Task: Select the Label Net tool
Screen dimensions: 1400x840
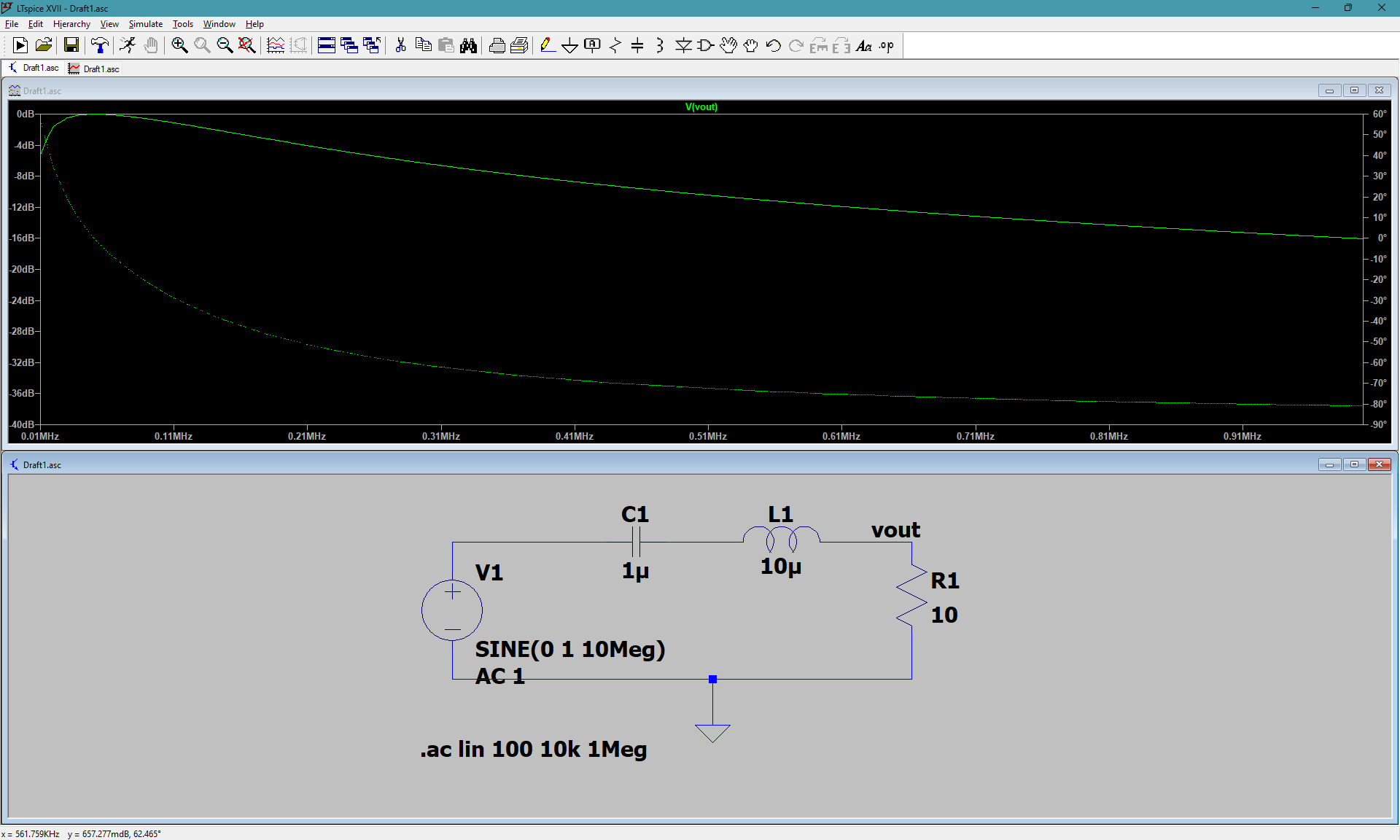Action: pos(593,45)
